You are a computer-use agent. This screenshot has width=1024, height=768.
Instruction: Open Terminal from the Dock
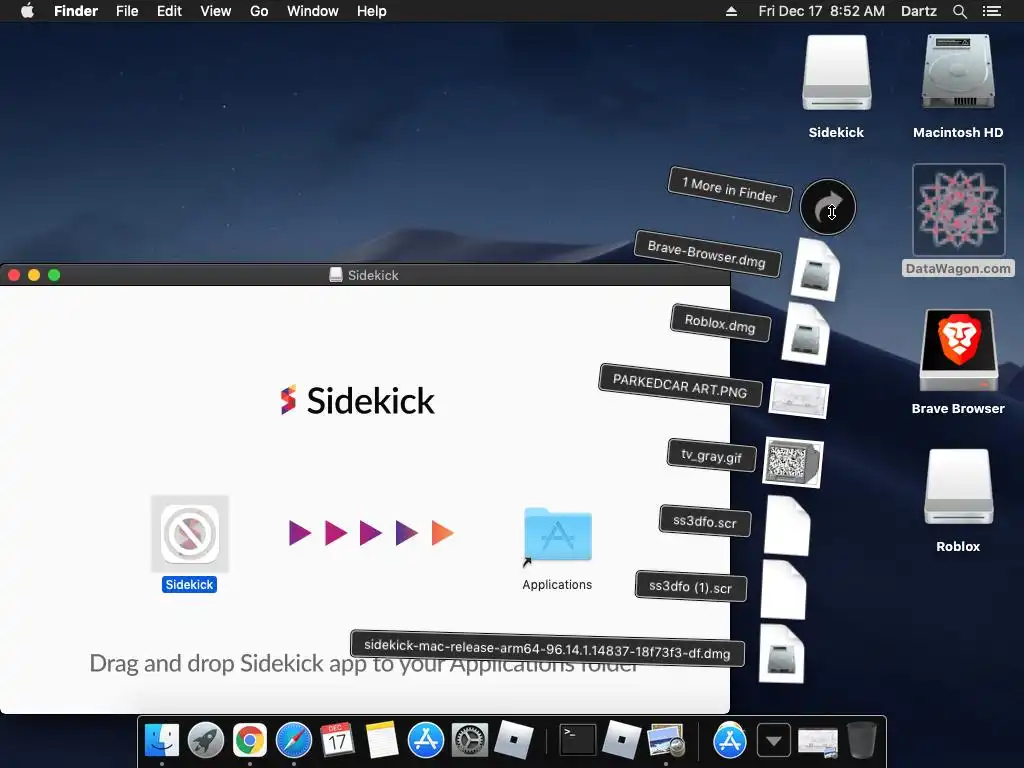(578, 740)
